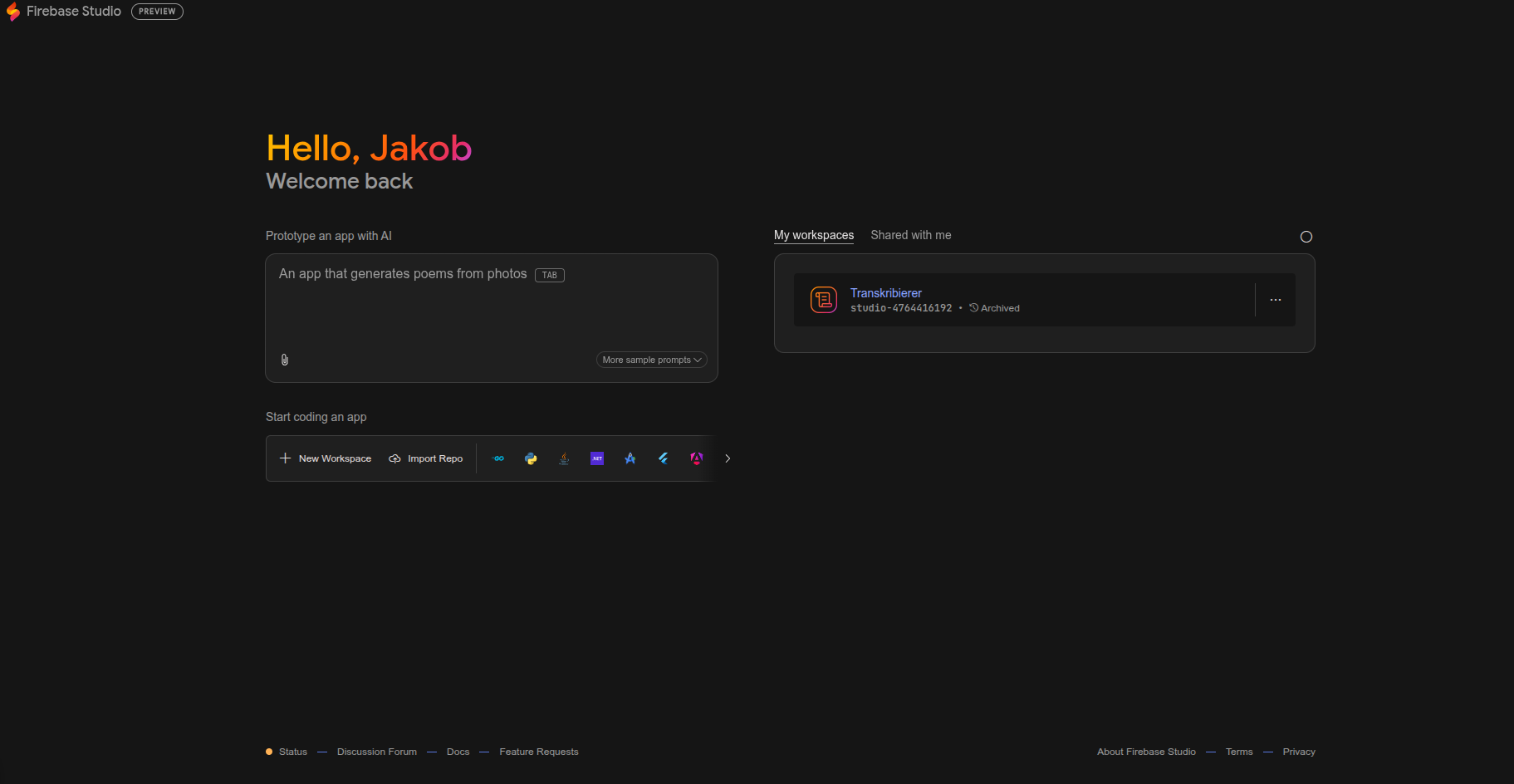This screenshot has width=1514, height=784.
Task: Click the paperclip attachment icon
Action: point(285,360)
